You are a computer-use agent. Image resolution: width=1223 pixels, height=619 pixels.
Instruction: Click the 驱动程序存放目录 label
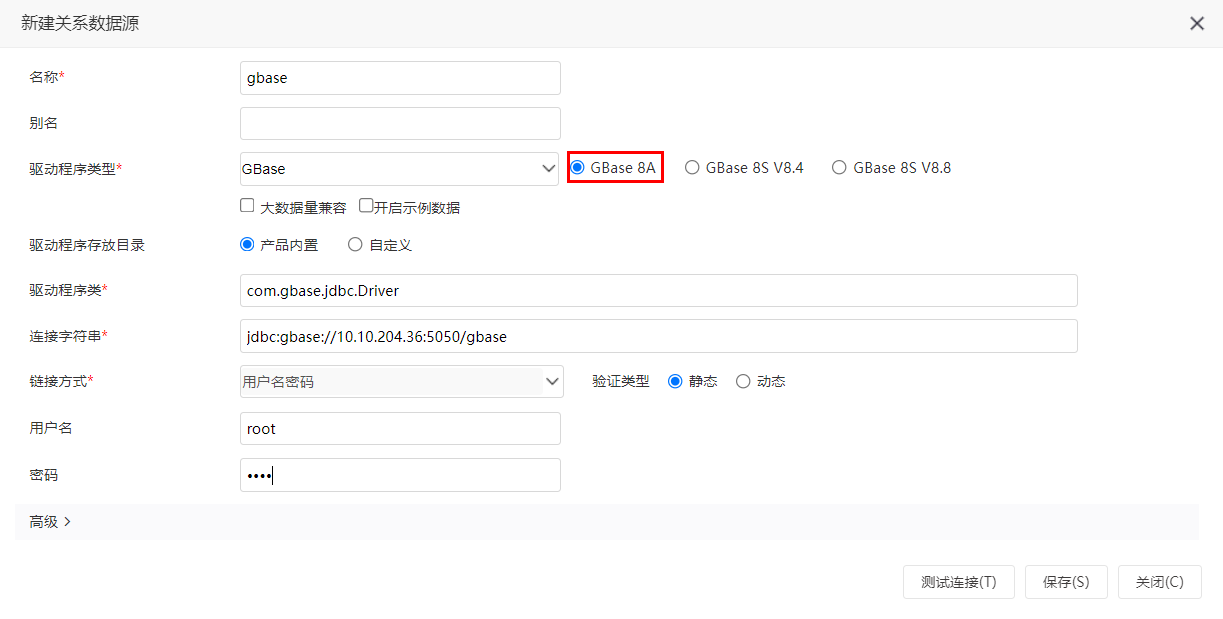[x=87, y=245]
